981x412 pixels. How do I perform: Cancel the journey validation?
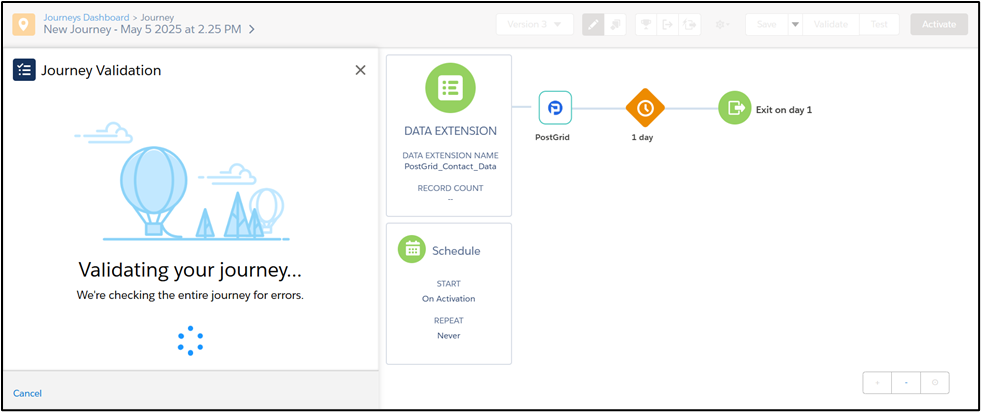coord(28,393)
